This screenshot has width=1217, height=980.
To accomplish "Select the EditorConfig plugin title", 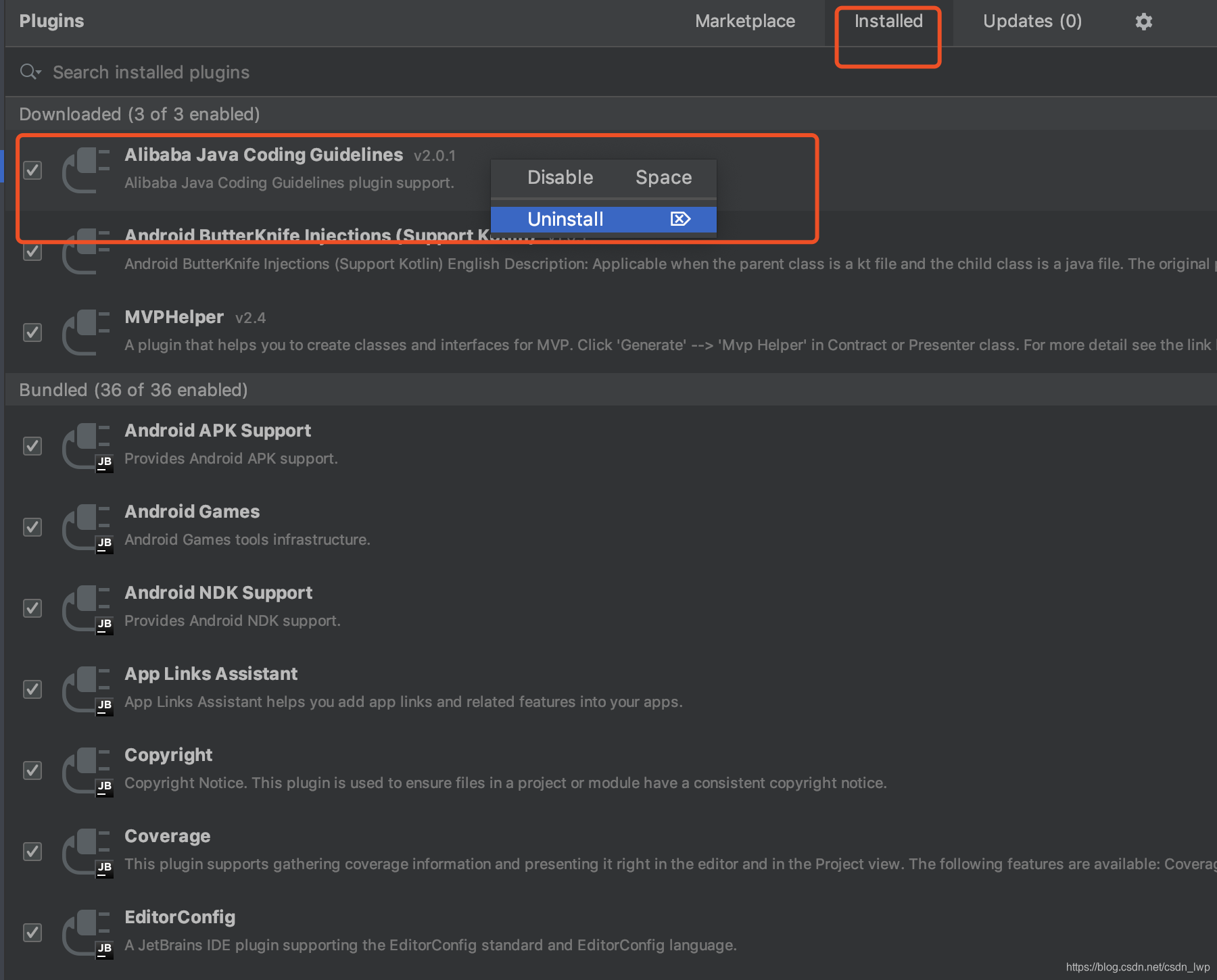I will [x=180, y=917].
